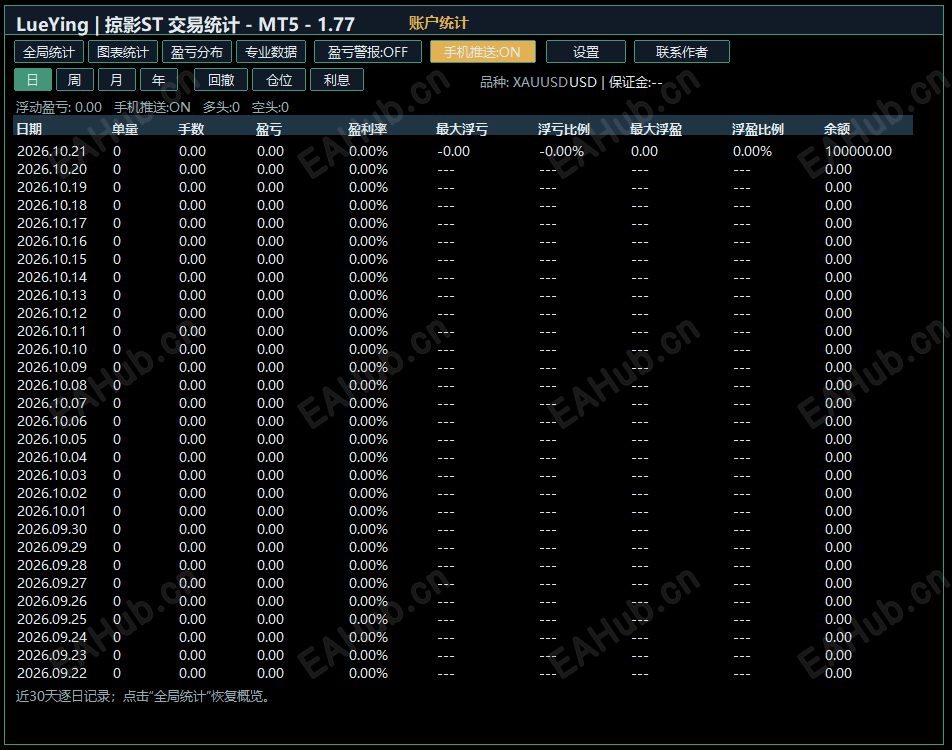Toggle 盈亏警报 alert on
Screen dimensions: 952x750
(368, 52)
